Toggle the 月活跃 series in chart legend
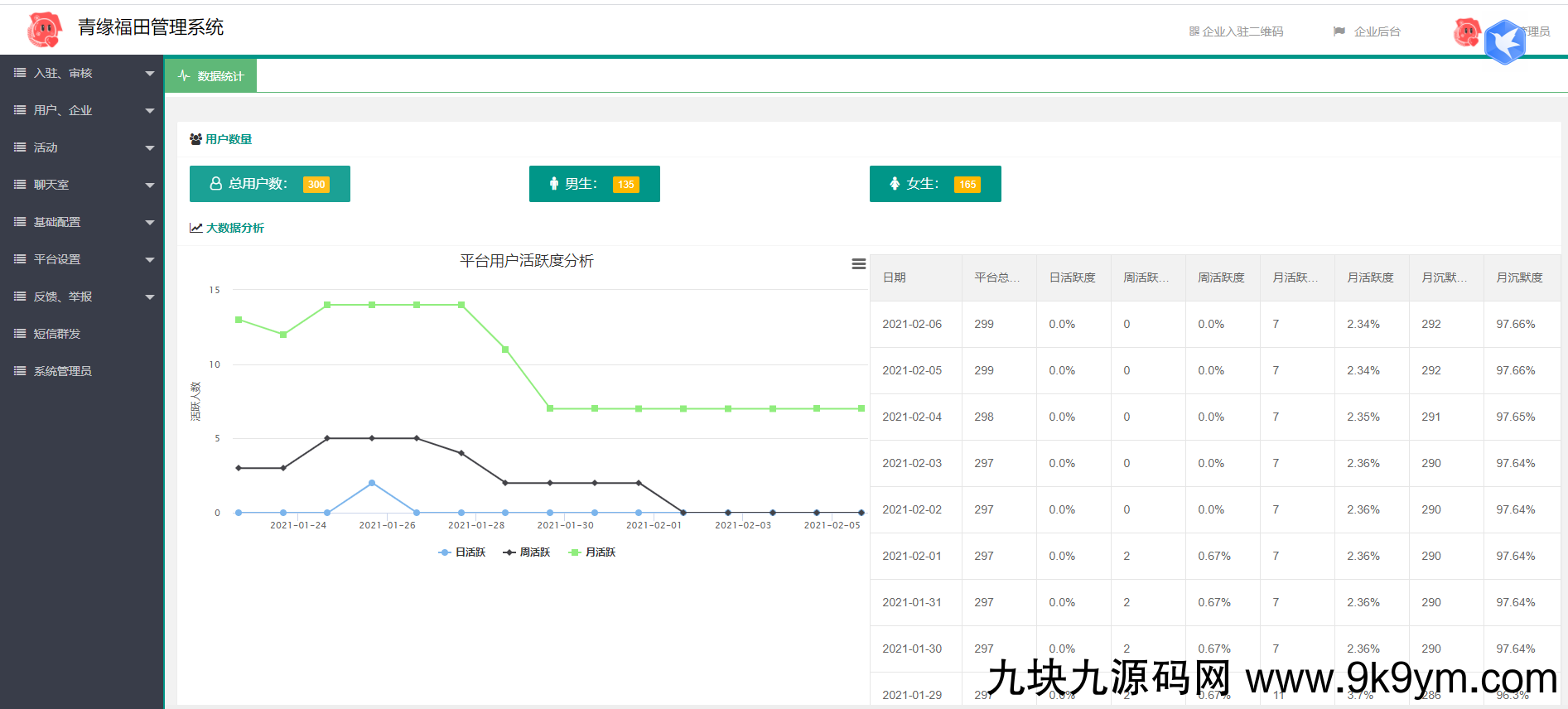Image resolution: width=1568 pixels, height=709 pixels. pyautogui.click(x=592, y=552)
